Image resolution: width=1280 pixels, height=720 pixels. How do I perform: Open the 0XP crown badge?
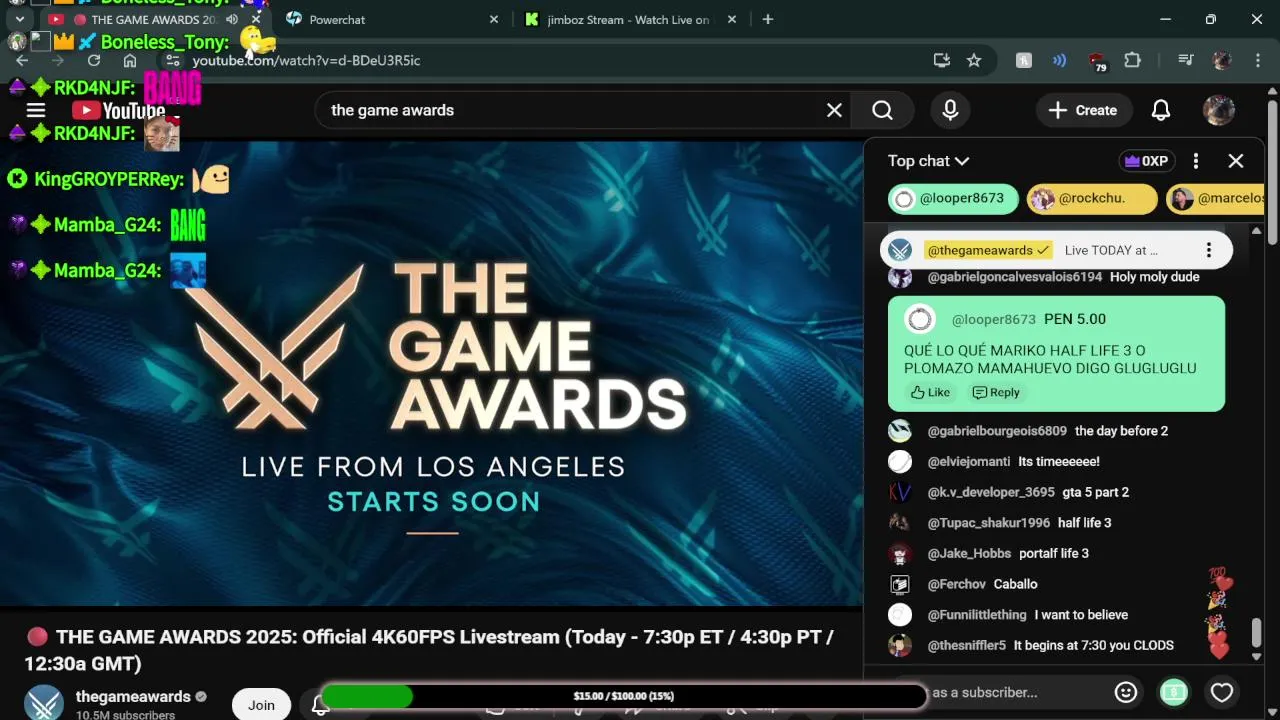1146,161
